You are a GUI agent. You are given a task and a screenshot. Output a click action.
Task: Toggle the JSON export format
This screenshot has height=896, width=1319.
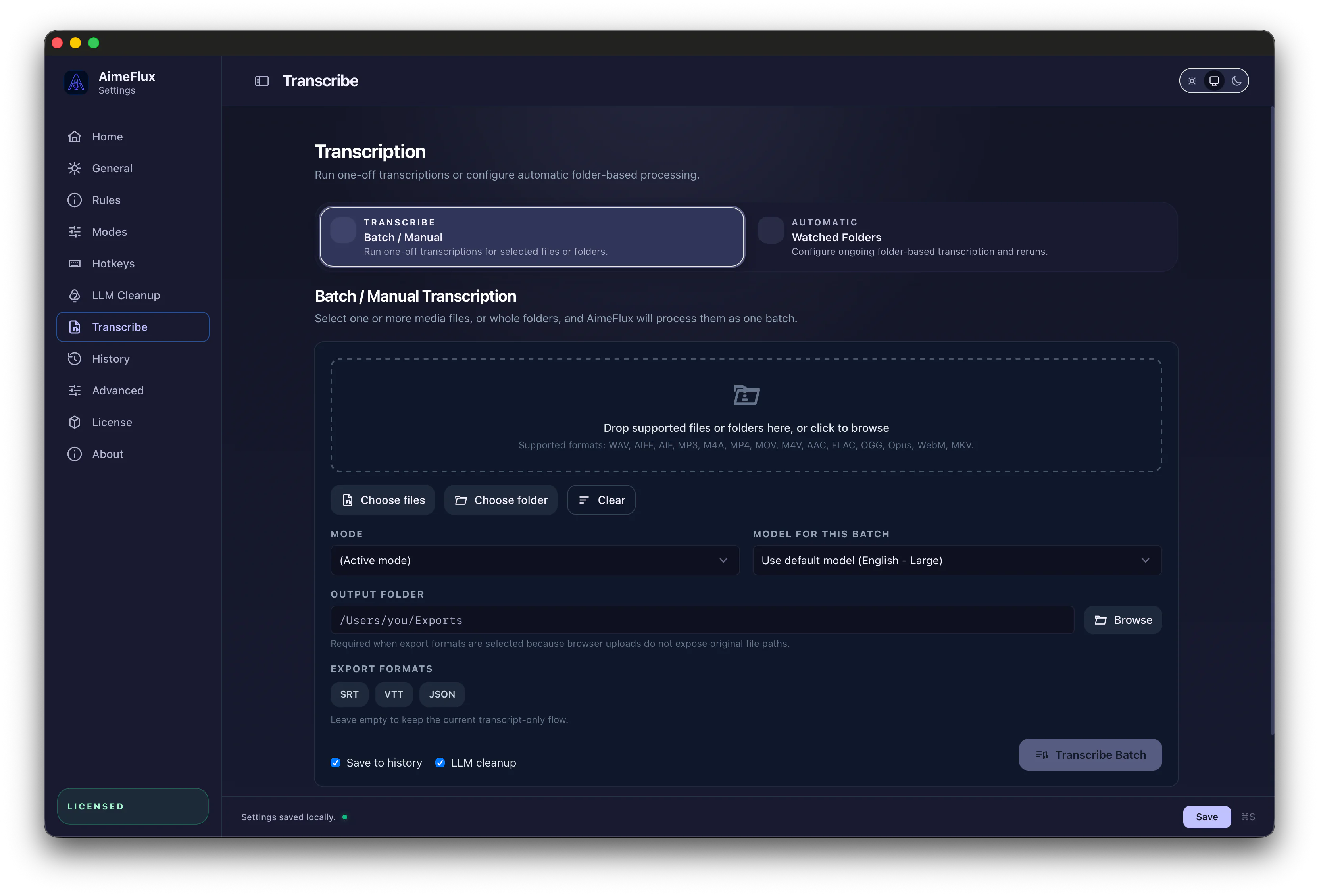(442, 694)
